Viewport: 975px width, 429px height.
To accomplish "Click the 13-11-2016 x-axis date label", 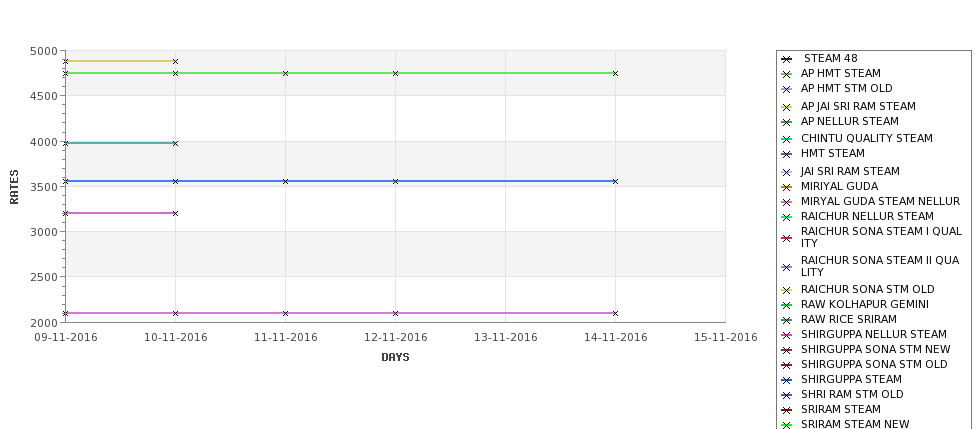I will pos(506,338).
